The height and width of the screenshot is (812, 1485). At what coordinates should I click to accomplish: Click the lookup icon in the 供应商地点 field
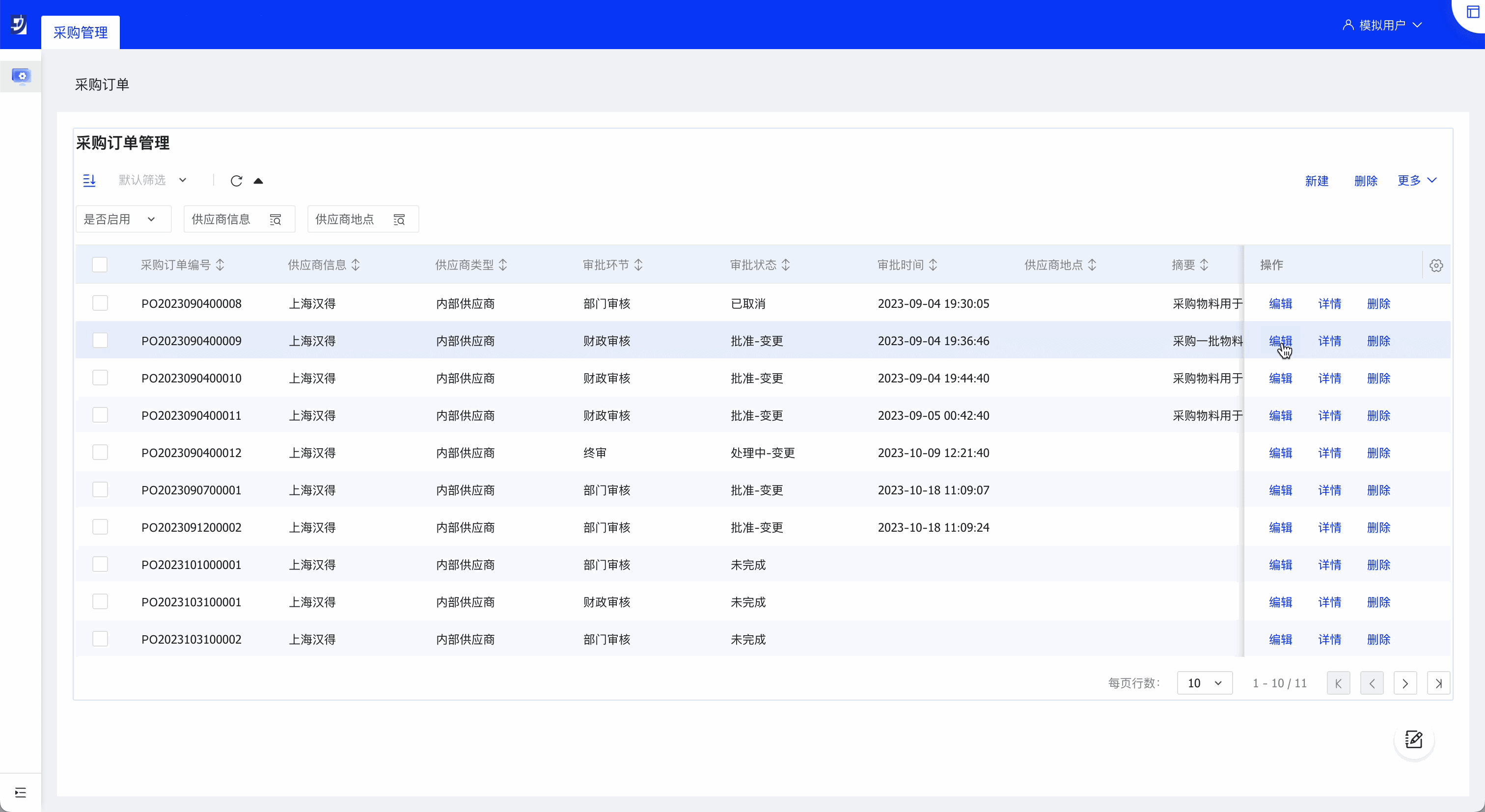pyautogui.click(x=399, y=219)
